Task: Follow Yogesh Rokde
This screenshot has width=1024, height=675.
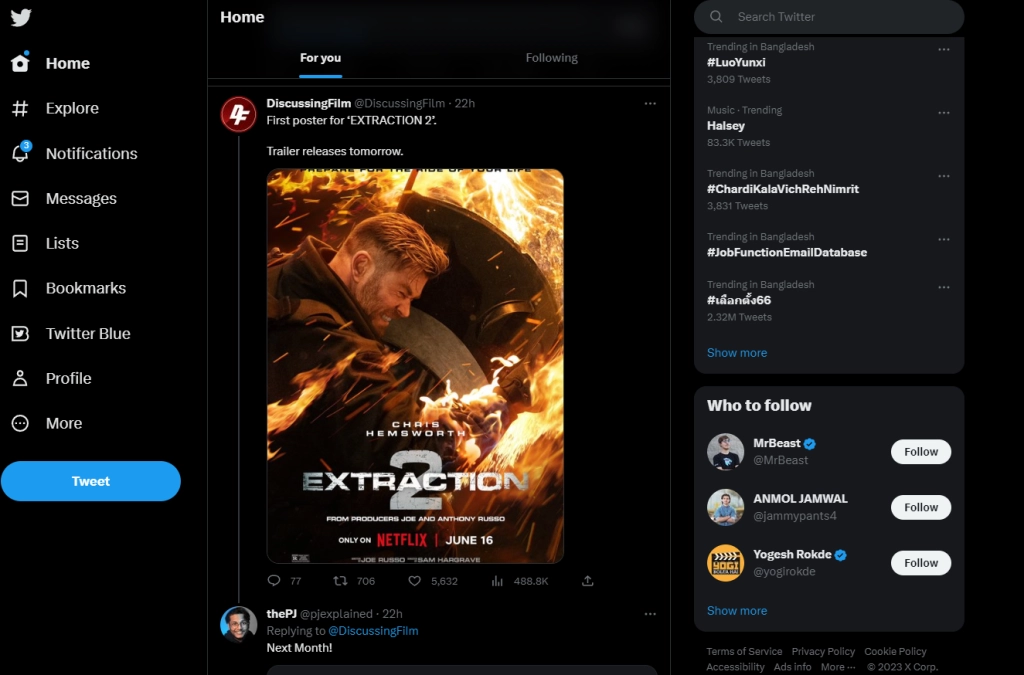Action: point(921,563)
